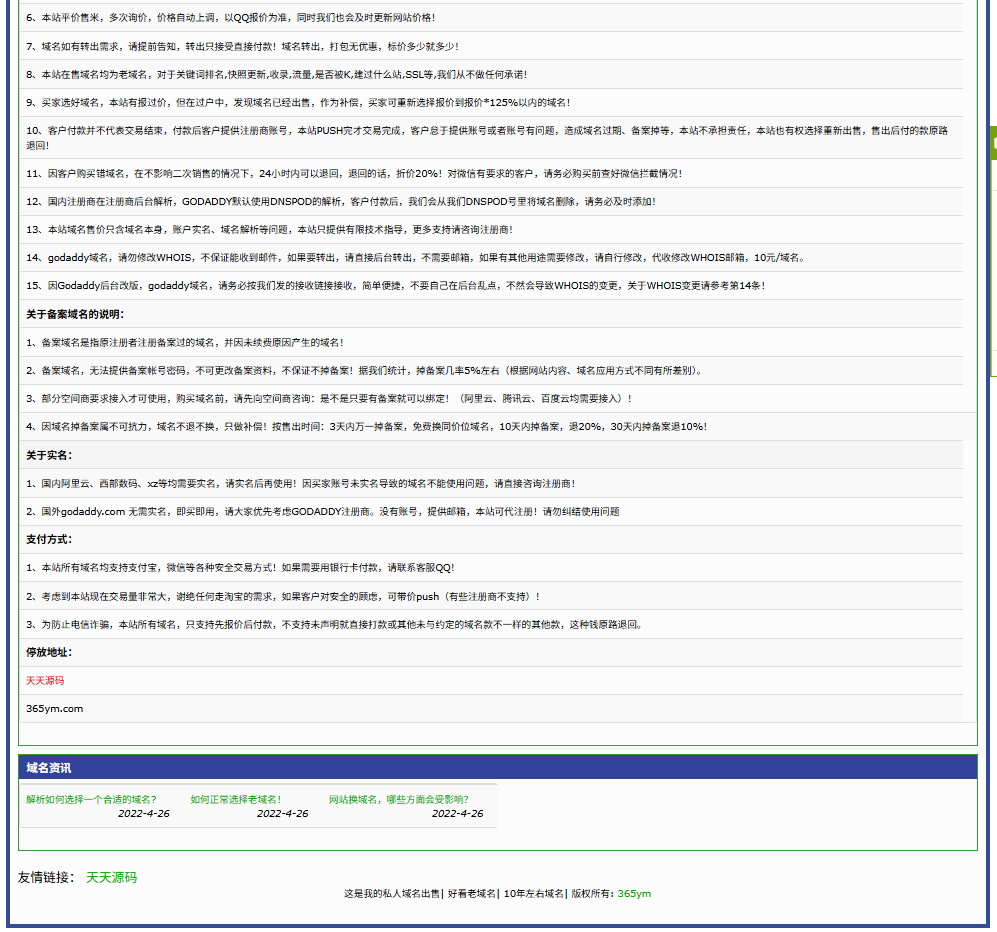Click the 关于备案域名的说明 heading

point(75,314)
